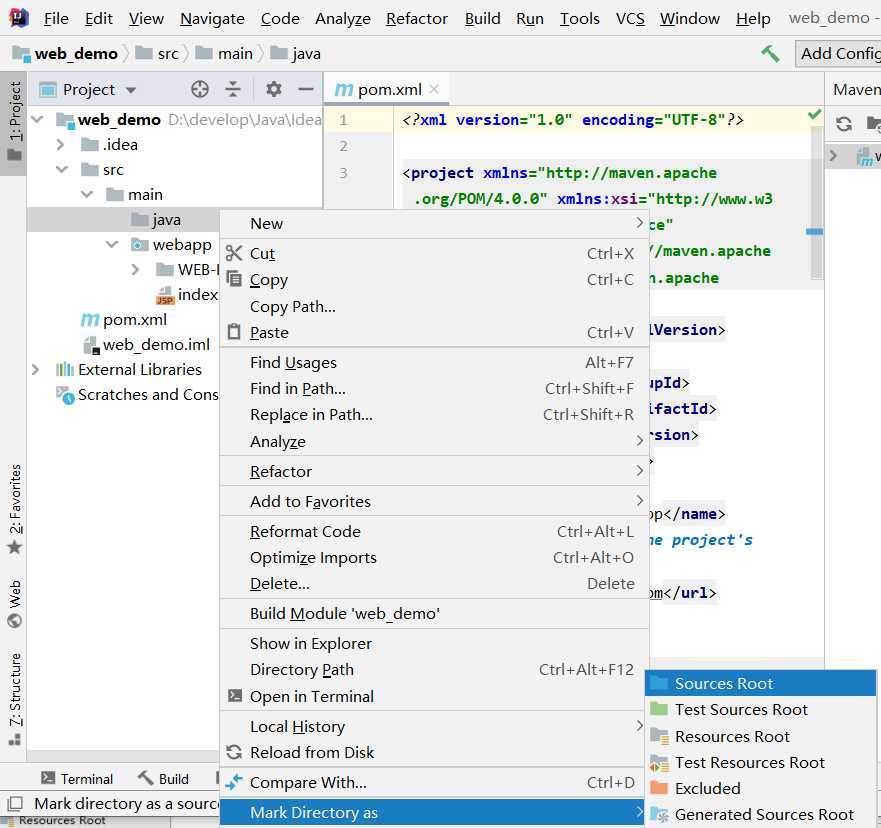The width and height of the screenshot is (881, 828).
Task: Click the Compare With arrows icon
Action: click(234, 782)
